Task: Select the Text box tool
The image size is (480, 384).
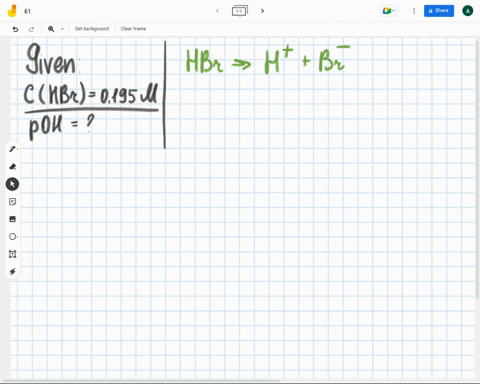Action: pos(13,254)
